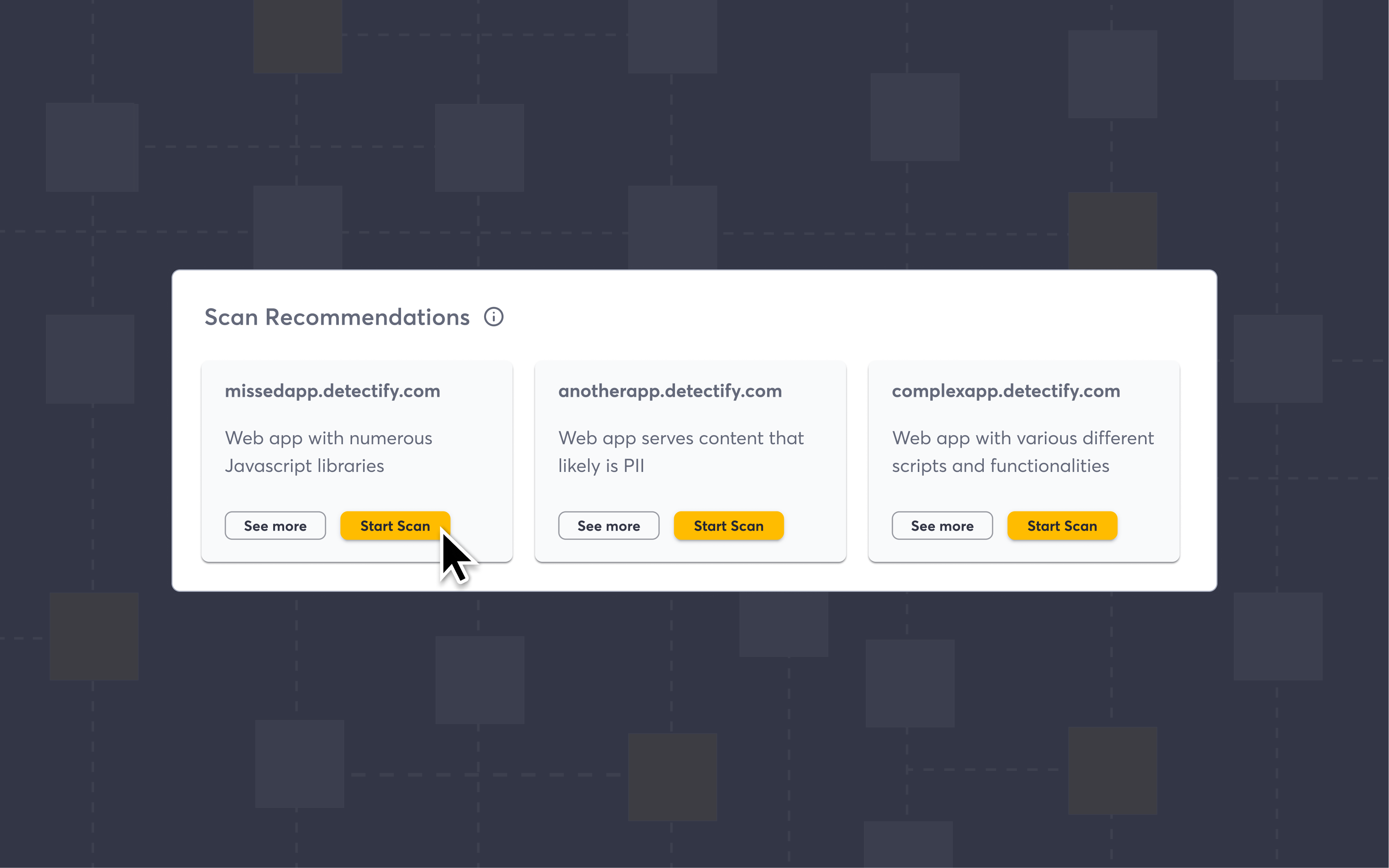Viewport: 1389px width, 868px height.
Task: Click the Scan Recommendations heading text
Action: tap(338, 317)
